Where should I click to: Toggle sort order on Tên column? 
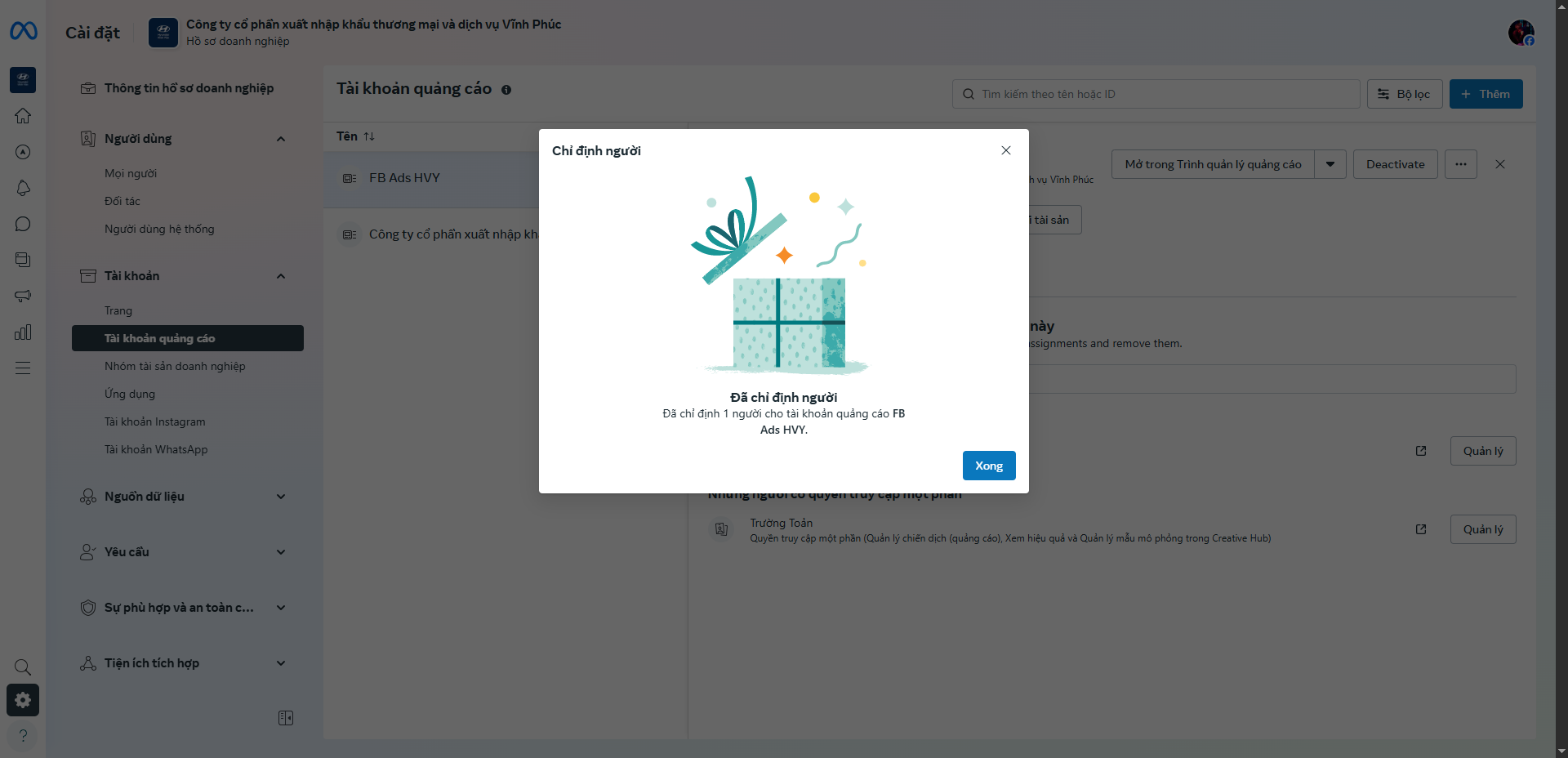coord(369,136)
